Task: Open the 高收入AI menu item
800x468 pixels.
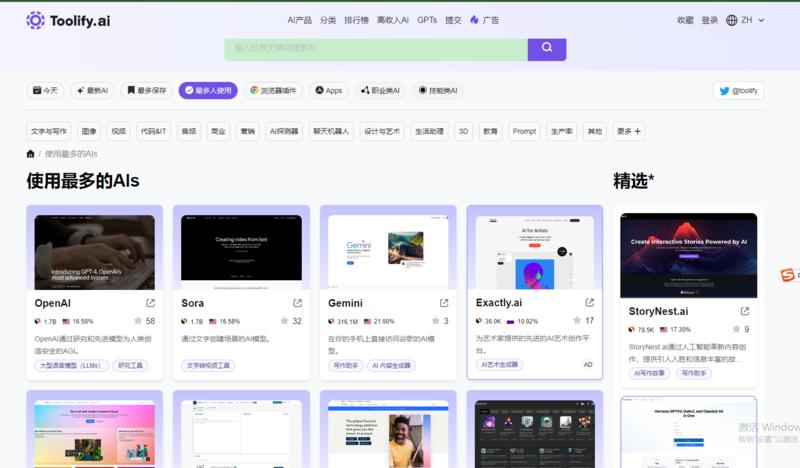Action: point(392,20)
